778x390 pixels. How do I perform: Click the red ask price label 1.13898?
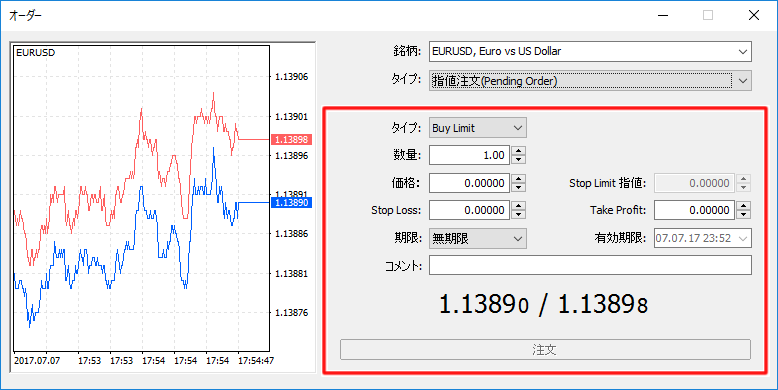(291, 139)
